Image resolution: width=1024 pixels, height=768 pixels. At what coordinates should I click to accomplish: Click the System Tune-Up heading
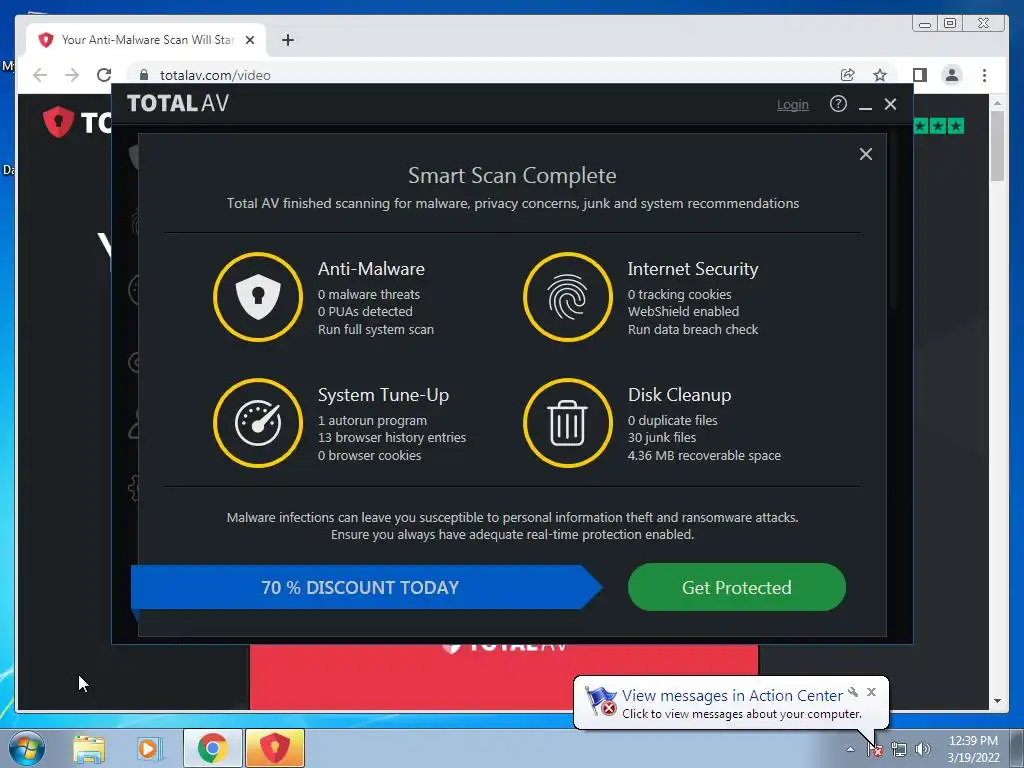click(383, 395)
